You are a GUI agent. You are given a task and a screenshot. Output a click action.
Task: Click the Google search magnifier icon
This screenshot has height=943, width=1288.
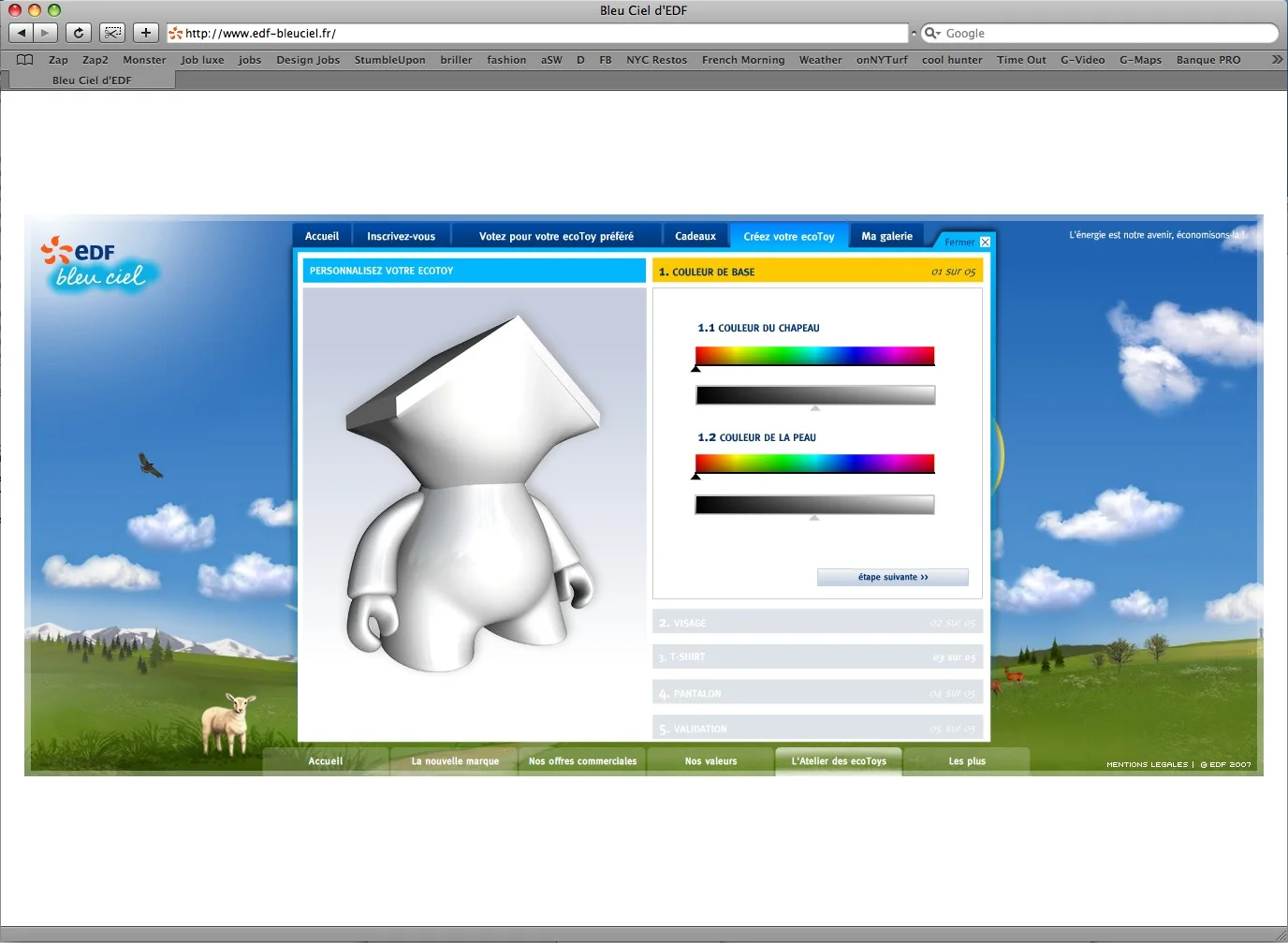932,33
